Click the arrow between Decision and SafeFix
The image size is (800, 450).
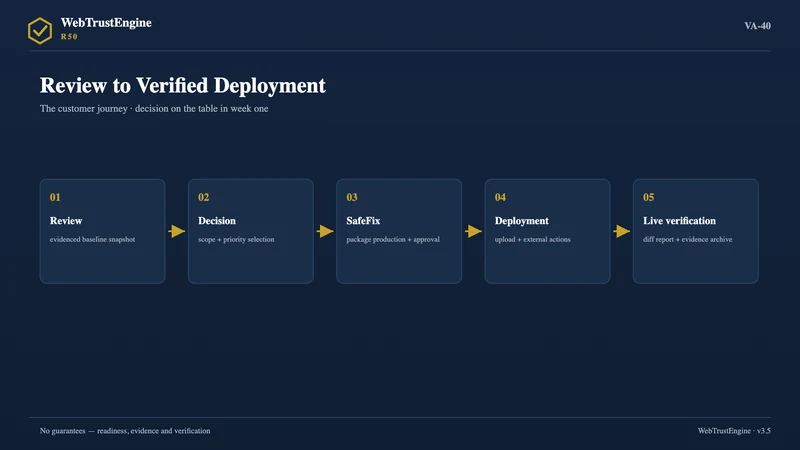tap(325, 231)
